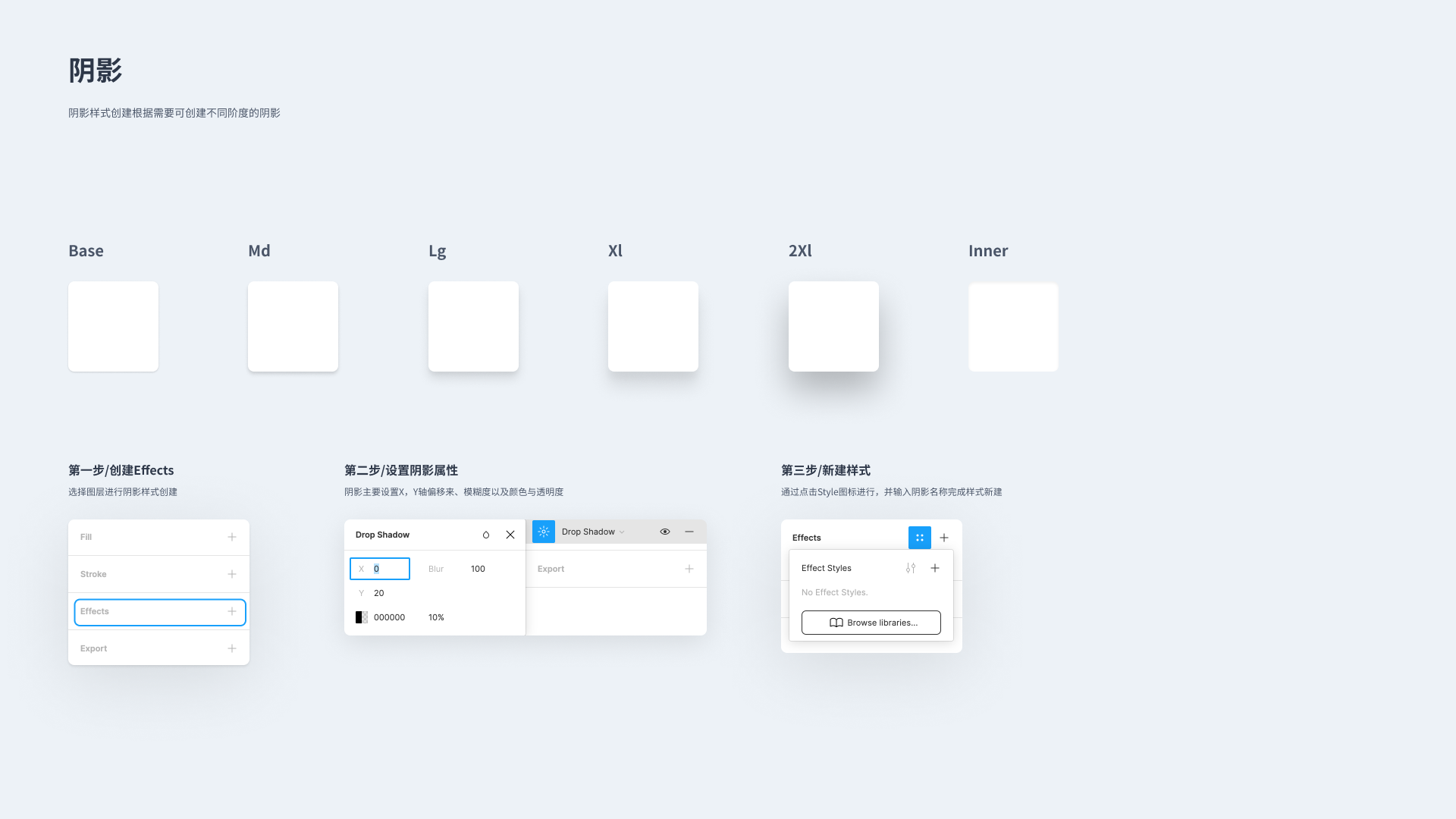Enable Effects layer by clicking plus
The height and width of the screenshot is (819, 1456).
point(231,611)
